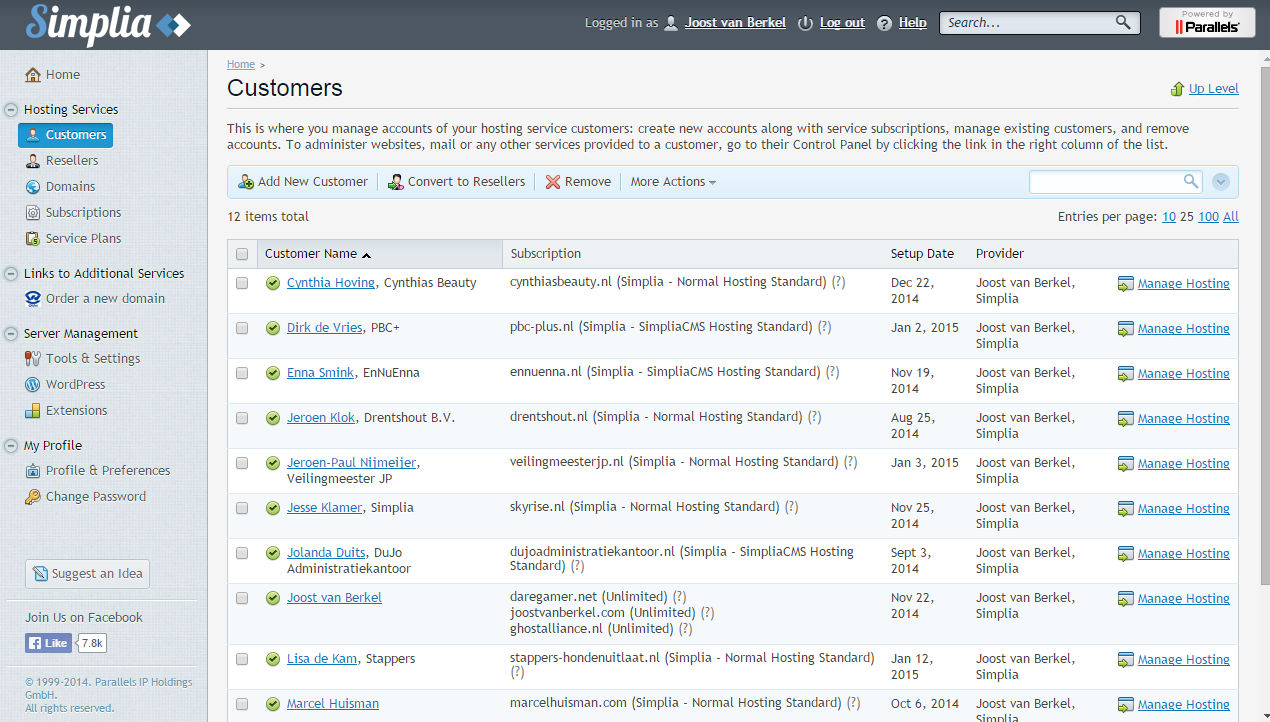Viewport: 1270px width, 722px height.
Task: Click the Log out link
Action: click(842, 23)
